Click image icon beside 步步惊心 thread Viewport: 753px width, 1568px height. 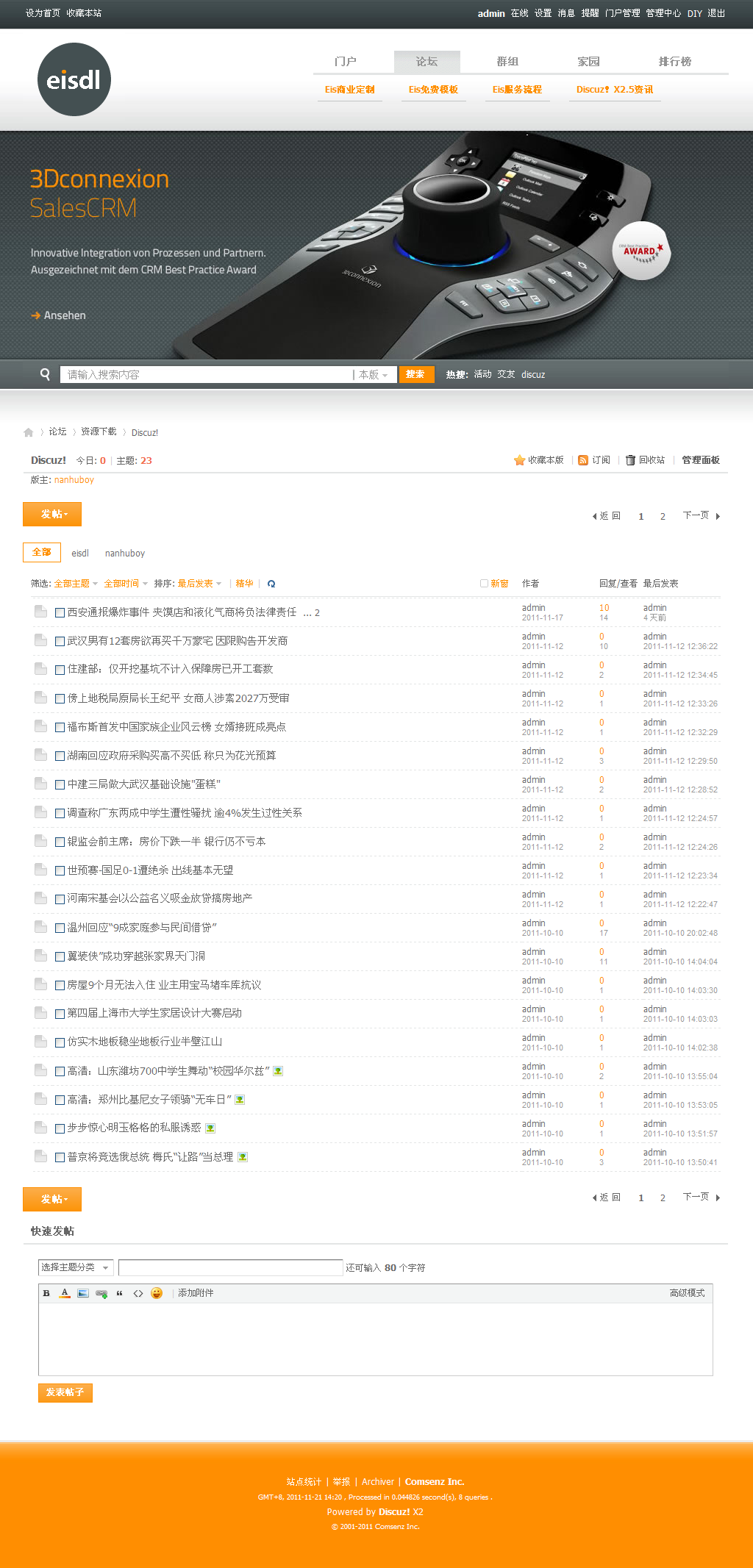[x=210, y=1128]
